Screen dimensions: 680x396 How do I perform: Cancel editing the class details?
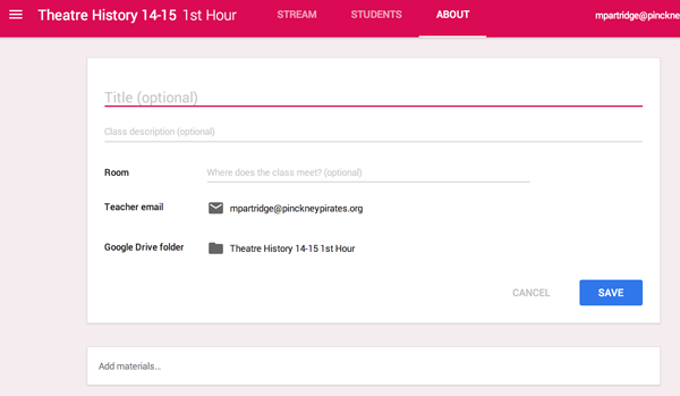[531, 293]
